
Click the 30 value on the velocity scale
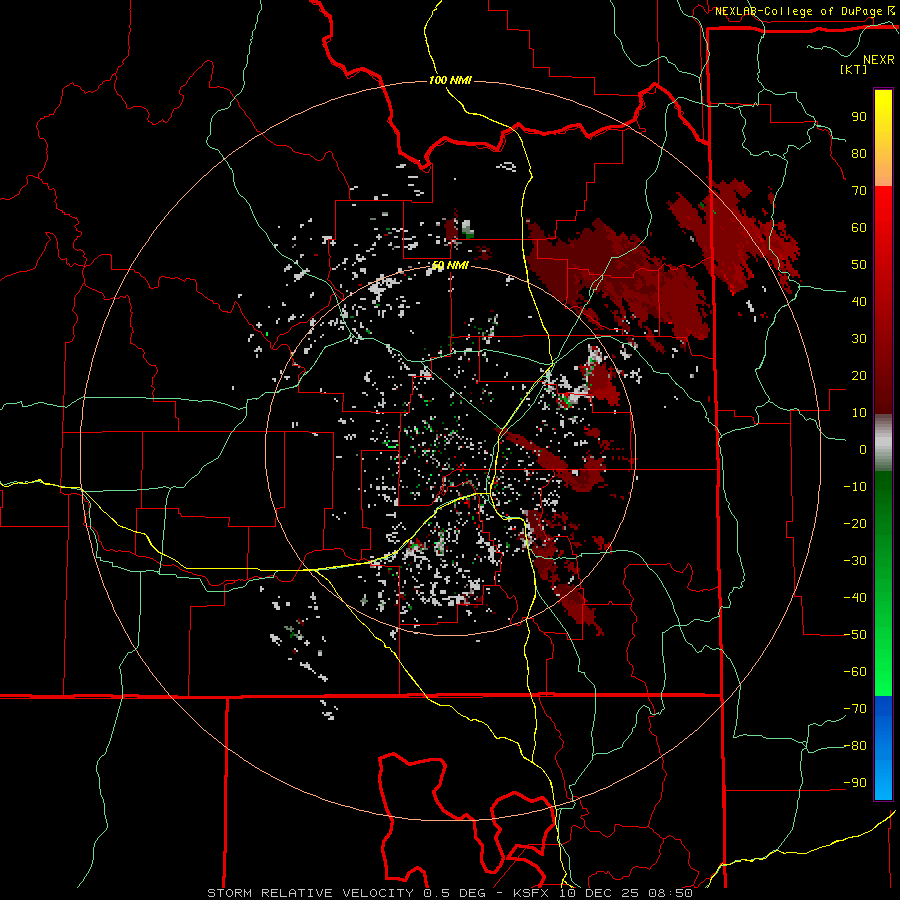click(859, 339)
